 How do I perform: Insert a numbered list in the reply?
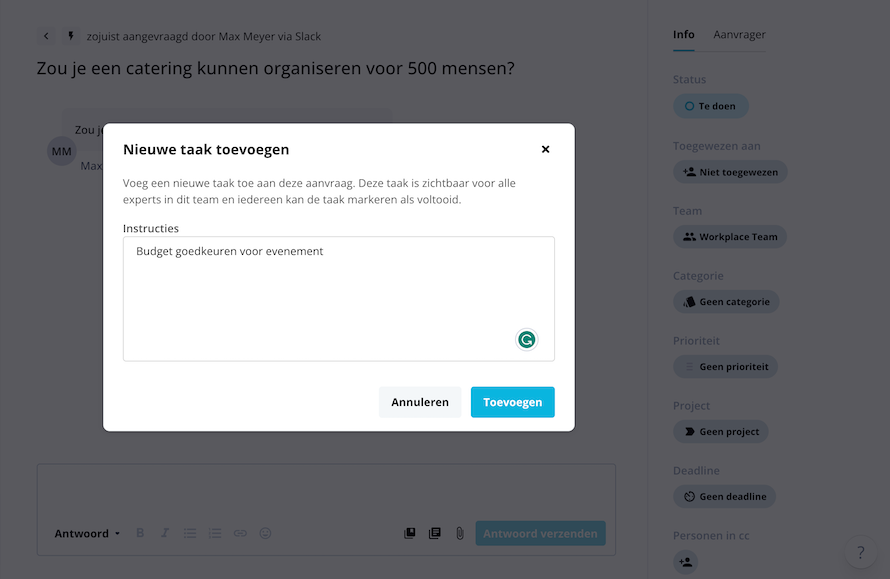pyautogui.click(x=215, y=533)
